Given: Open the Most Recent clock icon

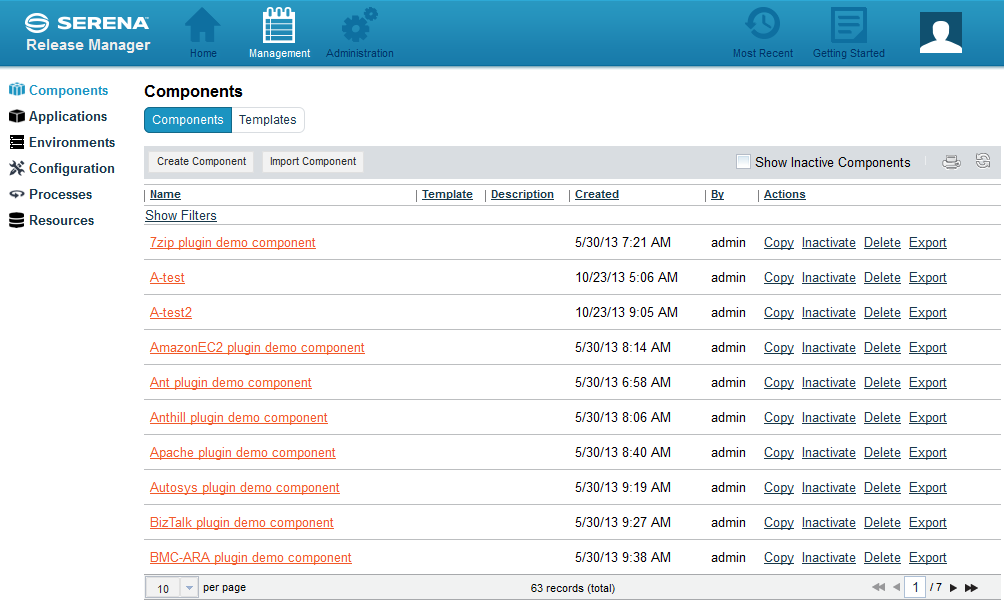Looking at the screenshot, I should (763, 25).
